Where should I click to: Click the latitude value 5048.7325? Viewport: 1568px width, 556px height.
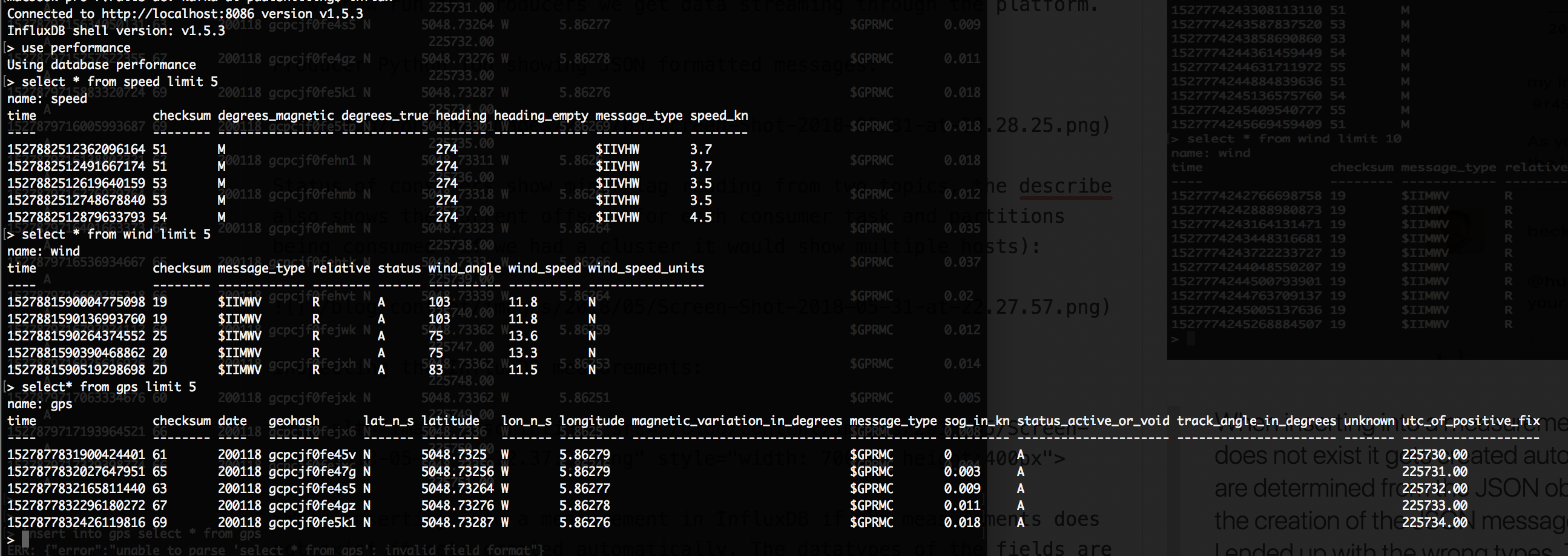pos(454,455)
